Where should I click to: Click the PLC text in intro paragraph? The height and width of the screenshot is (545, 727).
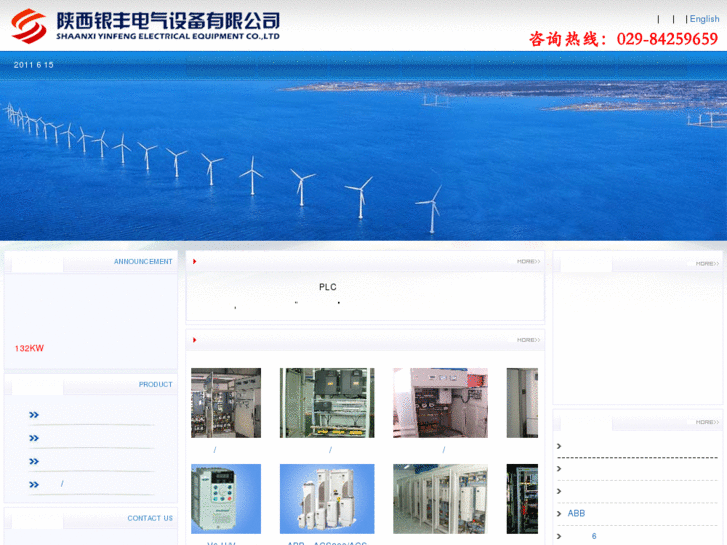click(x=328, y=287)
